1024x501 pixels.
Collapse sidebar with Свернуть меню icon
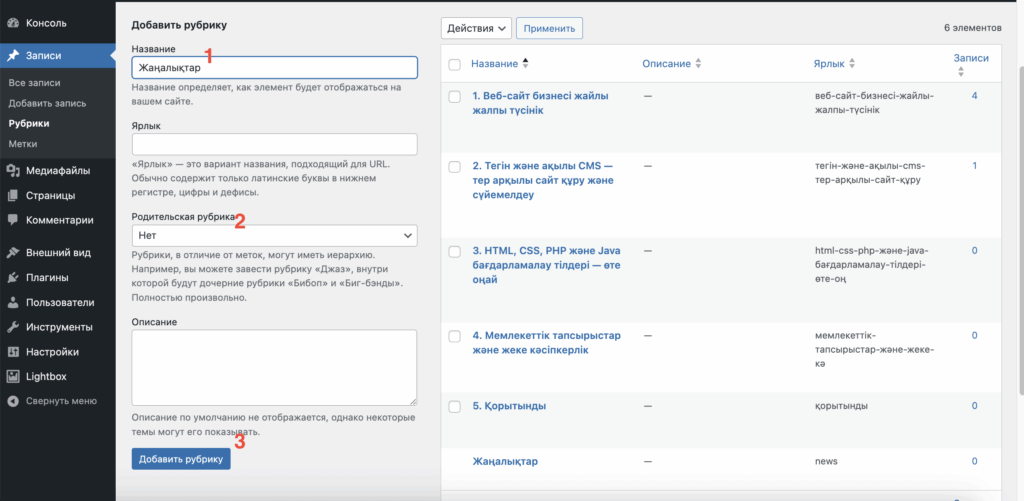[13, 401]
